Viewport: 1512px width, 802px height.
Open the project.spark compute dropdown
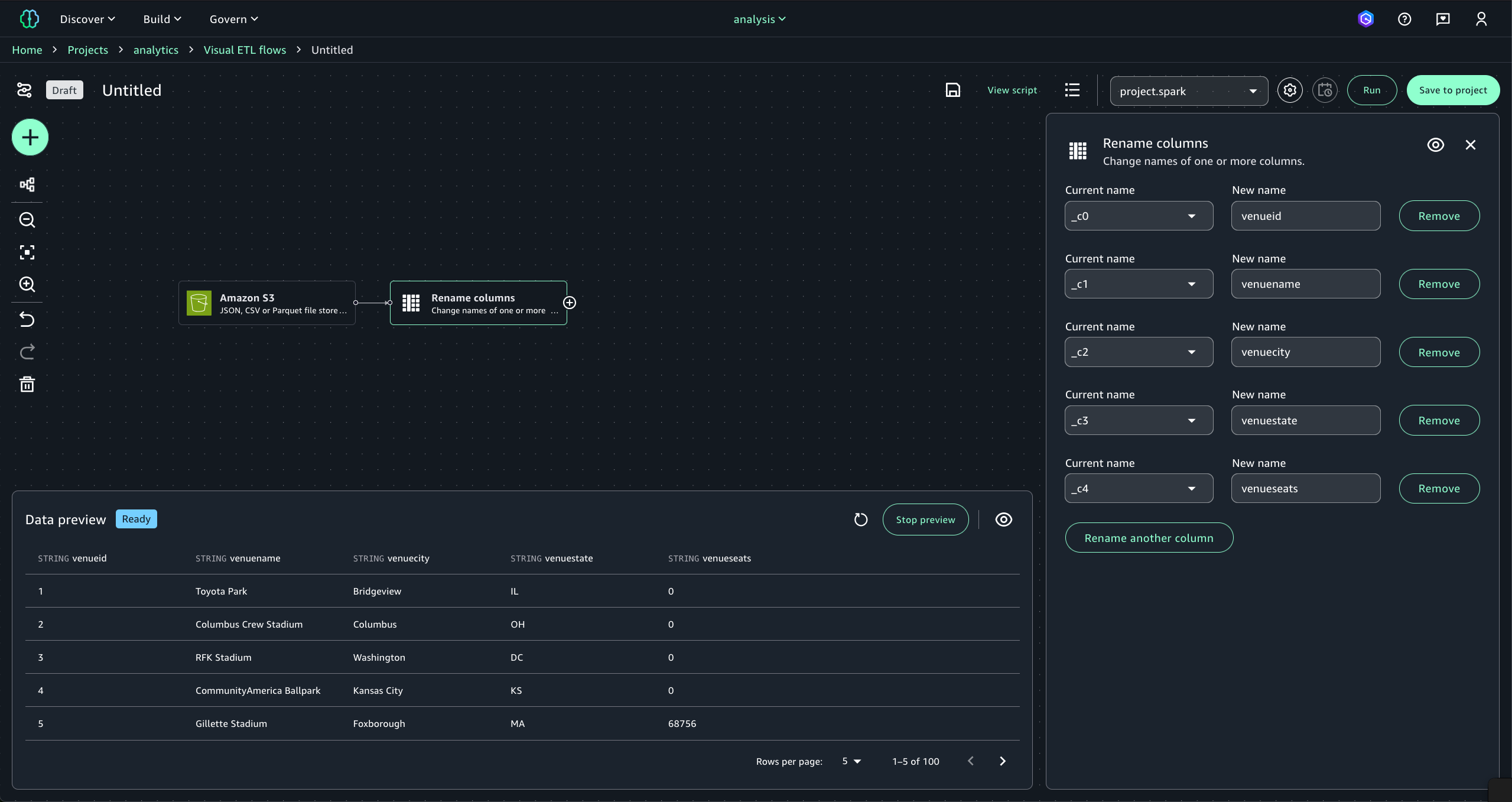pyautogui.click(x=1188, y=91)
